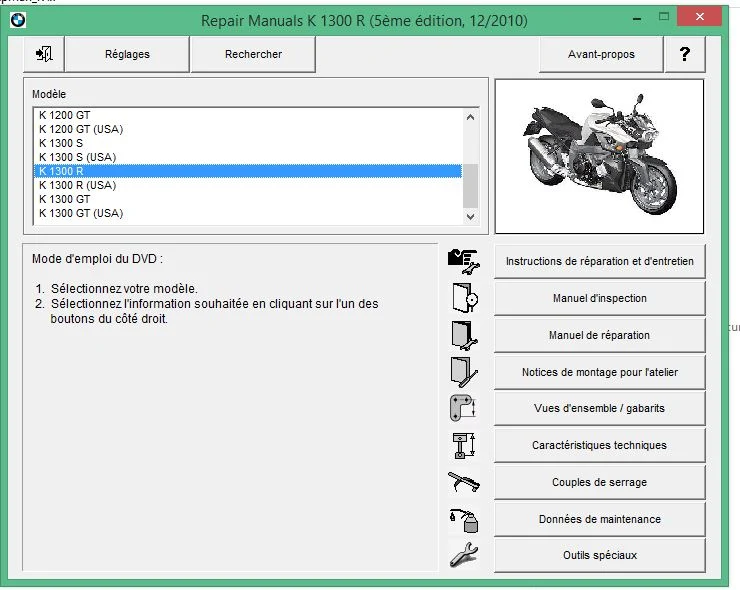
Task: Open the Rechercher search button
Action: [x=253, y=54]
